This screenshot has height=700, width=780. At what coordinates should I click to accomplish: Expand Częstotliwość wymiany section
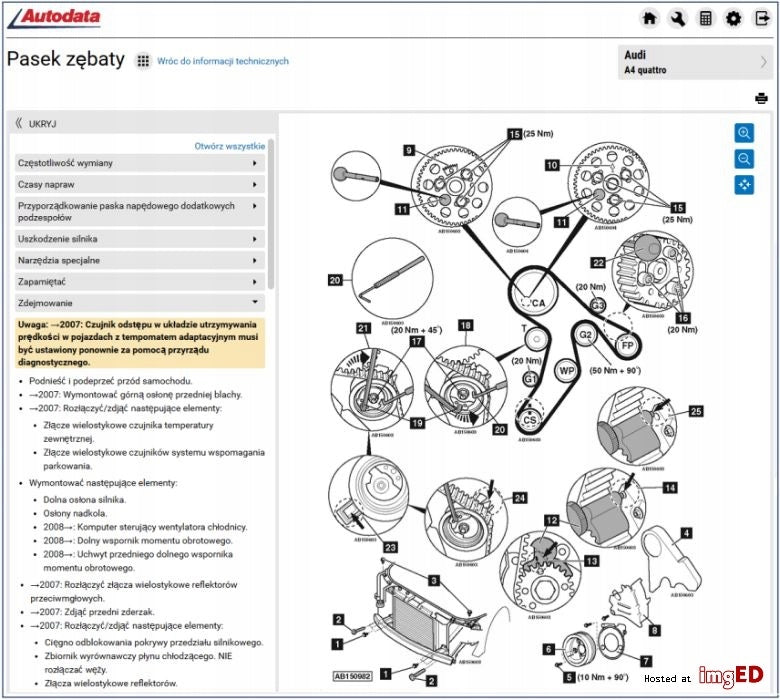point(140,163)
